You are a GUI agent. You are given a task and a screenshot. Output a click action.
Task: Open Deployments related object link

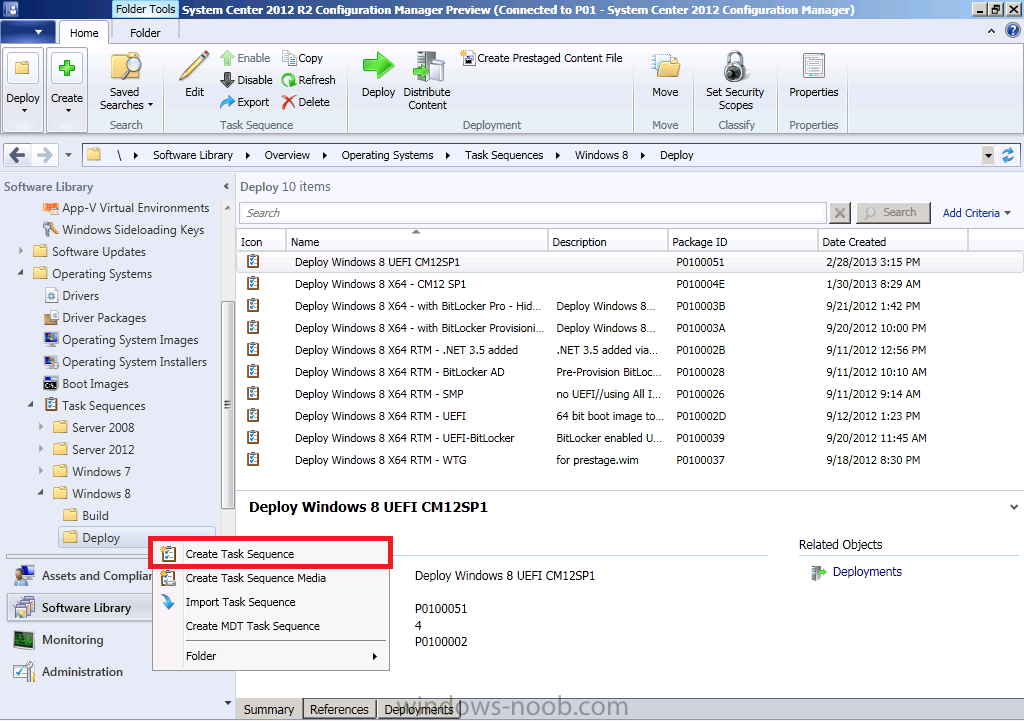point(867,572)
